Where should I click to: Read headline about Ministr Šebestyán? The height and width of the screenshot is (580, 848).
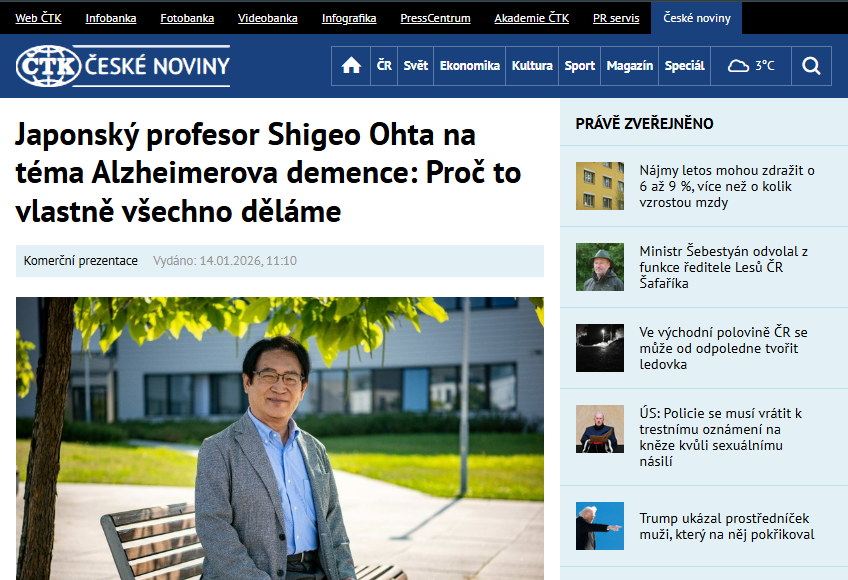pyautogui.click(x=723, y=267)
